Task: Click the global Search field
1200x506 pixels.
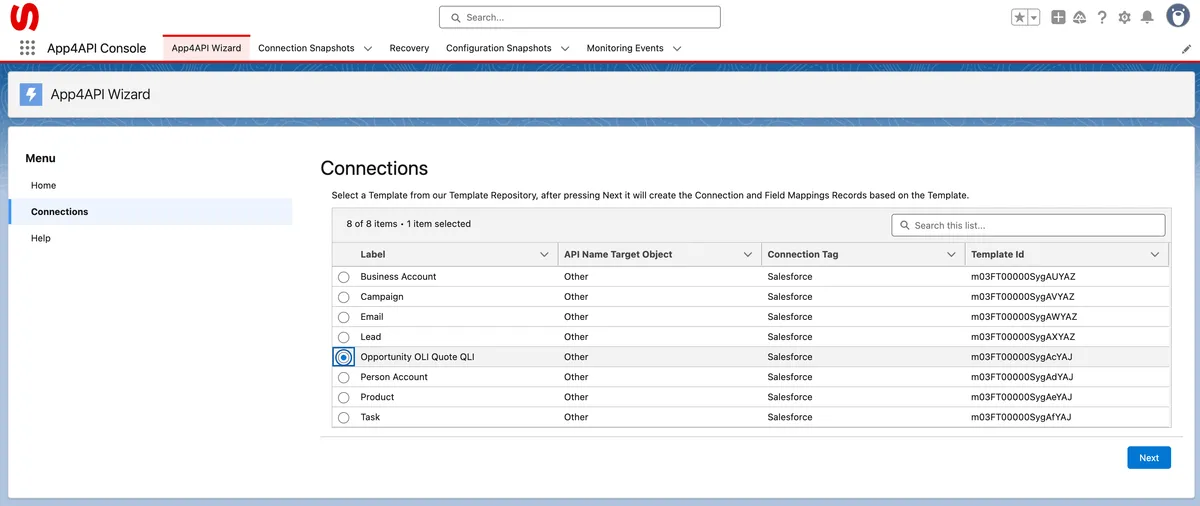Action: pyautogui.click(x=580, y=17)
